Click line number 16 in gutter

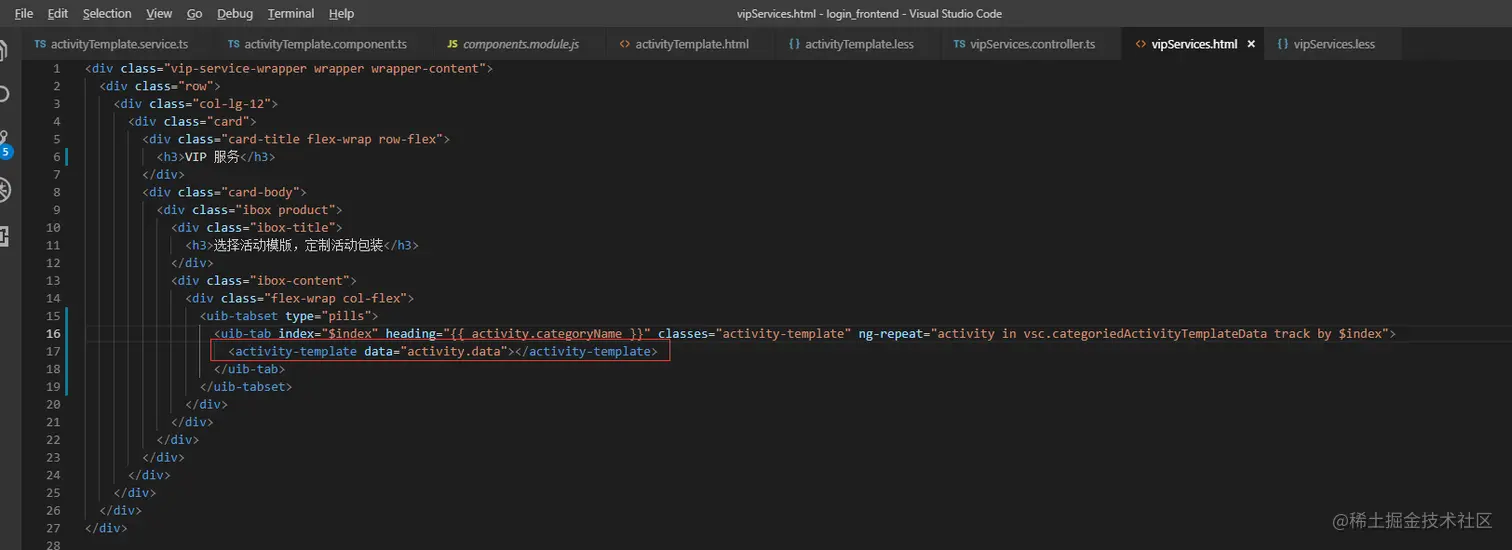pyautogui.click(x=53, y=333)
